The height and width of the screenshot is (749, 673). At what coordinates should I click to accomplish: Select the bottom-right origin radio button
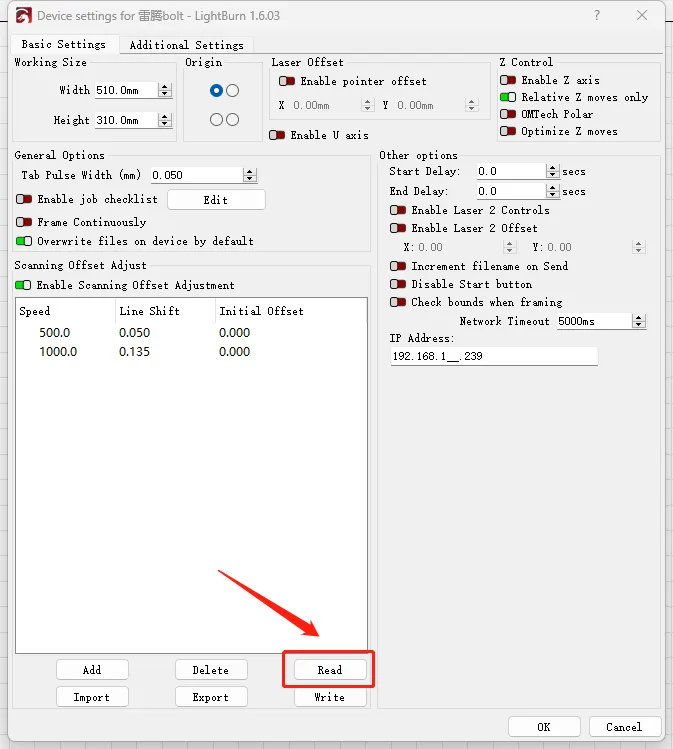point(233,119)
